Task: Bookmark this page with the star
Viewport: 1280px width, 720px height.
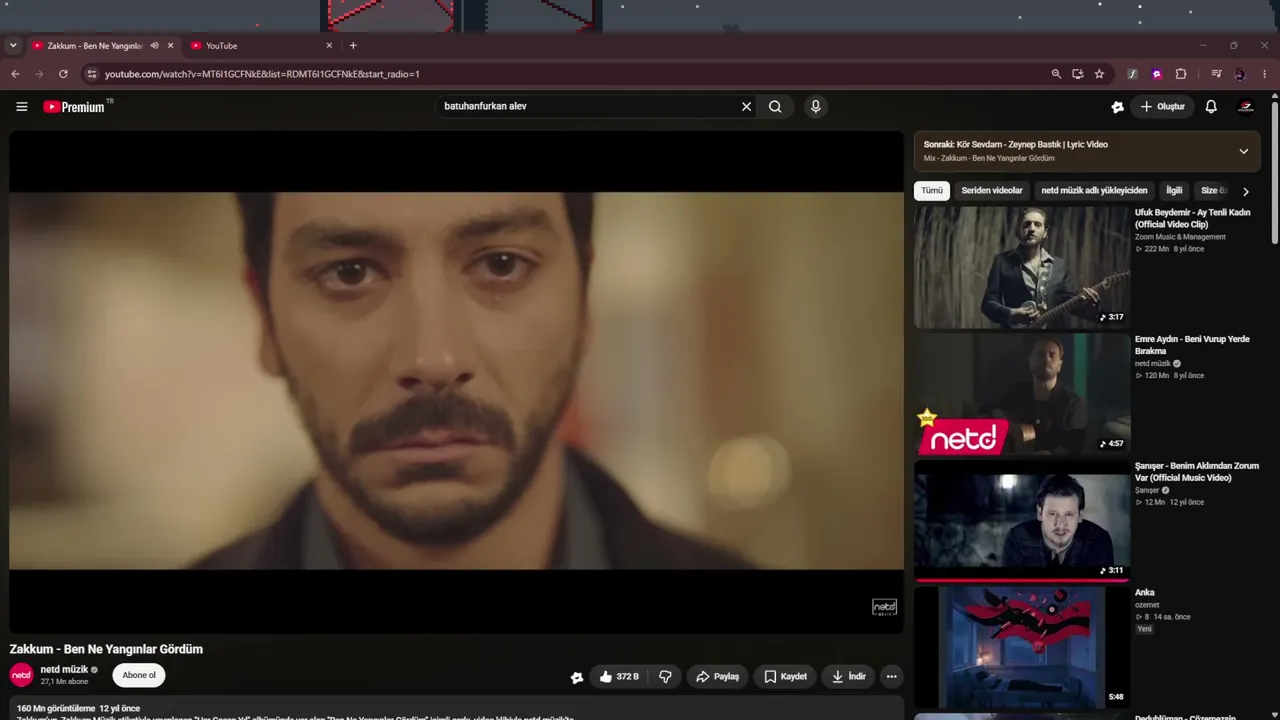Action: coord(1099,74)
